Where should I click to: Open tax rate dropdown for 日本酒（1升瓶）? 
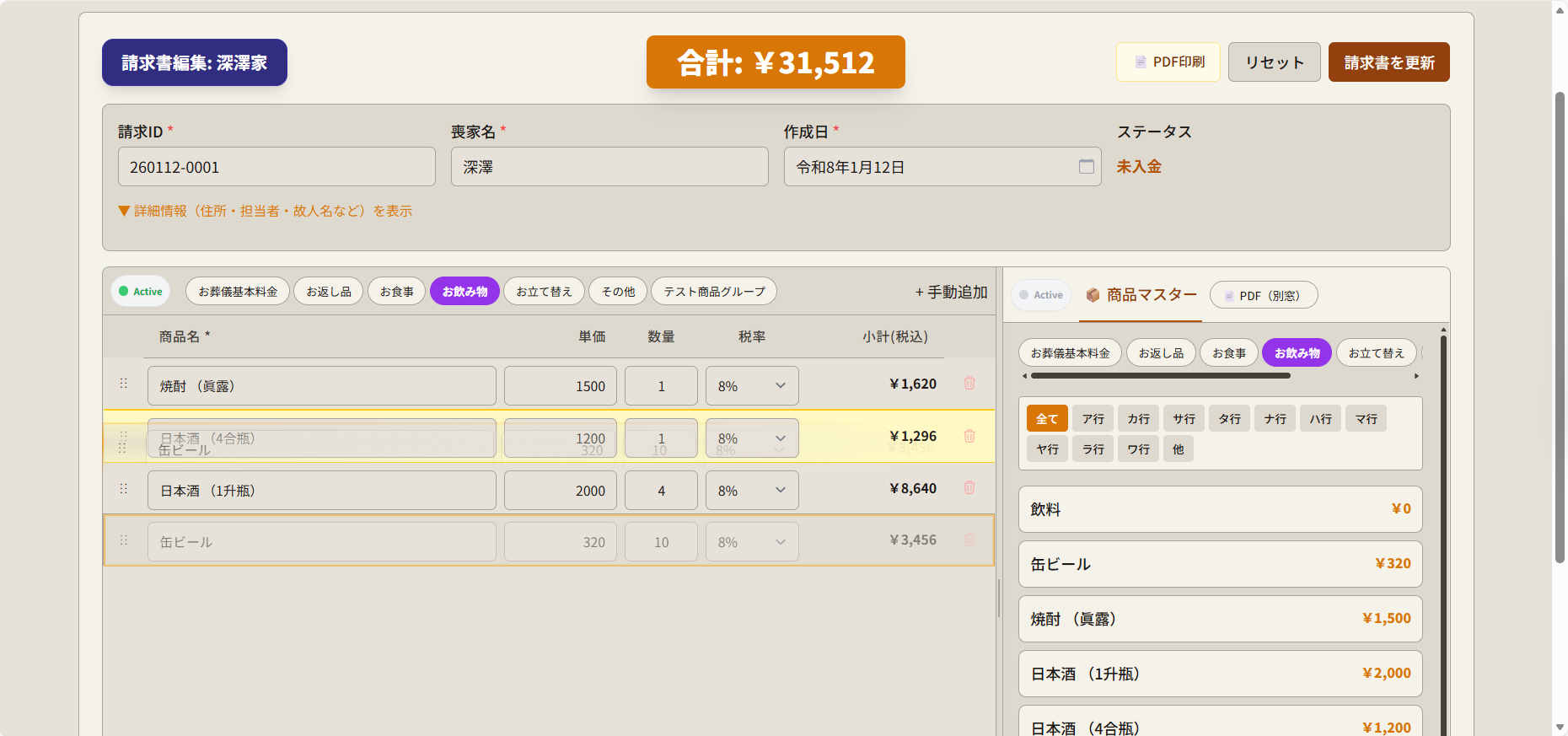751,491
